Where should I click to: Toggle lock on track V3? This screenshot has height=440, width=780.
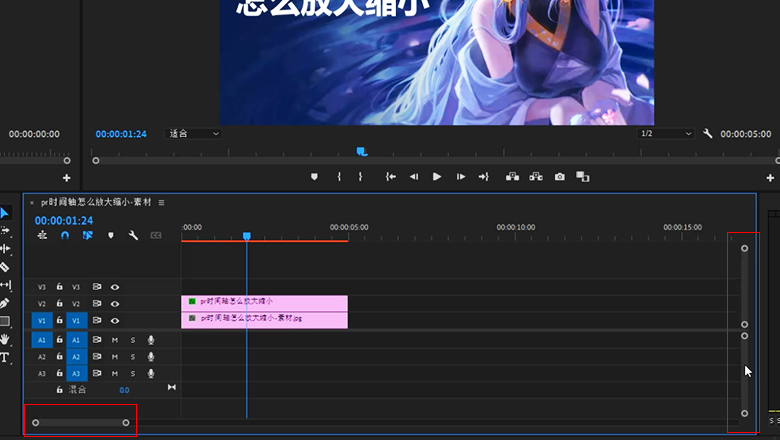60,286
